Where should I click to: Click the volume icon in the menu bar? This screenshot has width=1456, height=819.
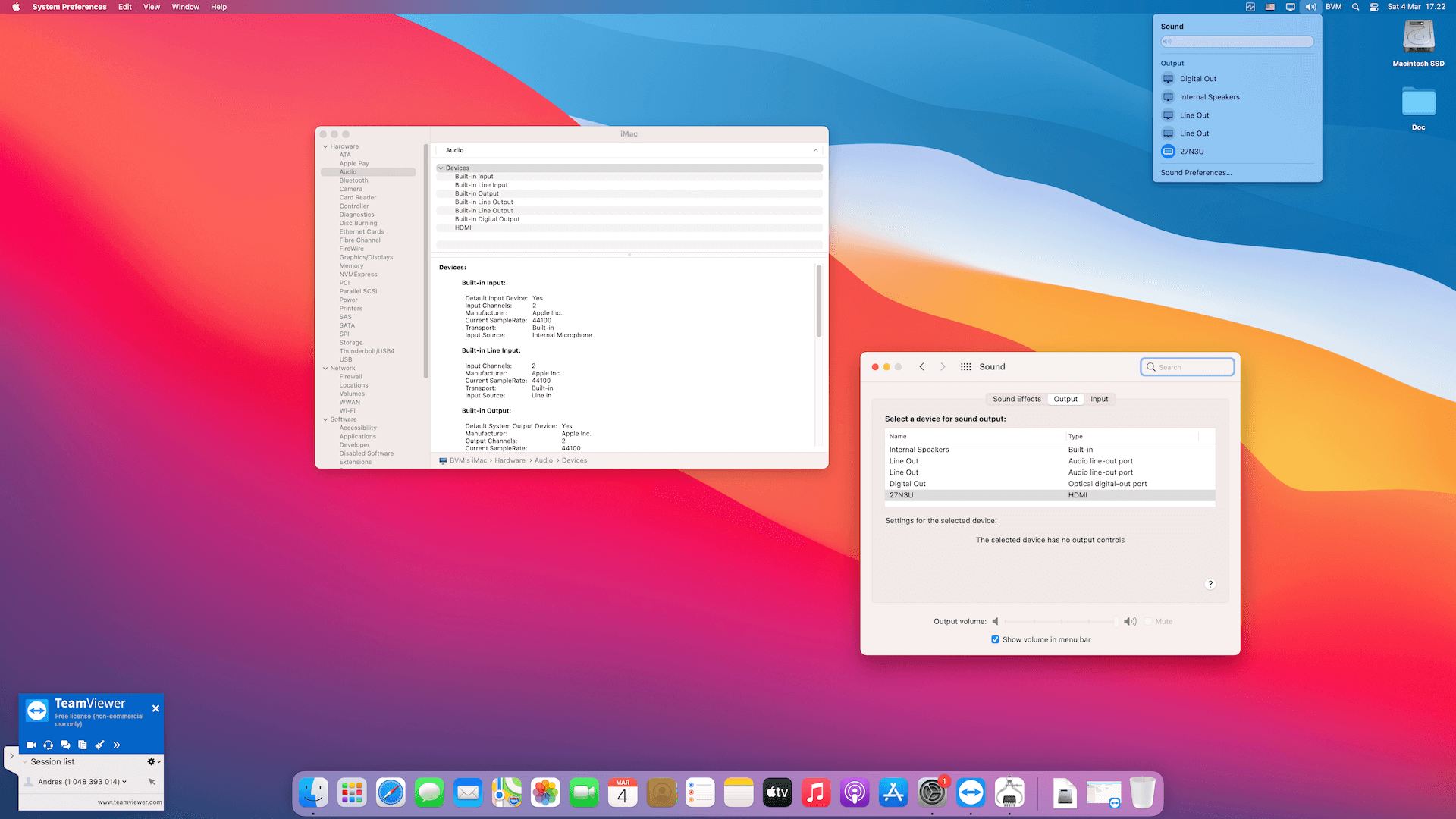[x=1310, y=7]
